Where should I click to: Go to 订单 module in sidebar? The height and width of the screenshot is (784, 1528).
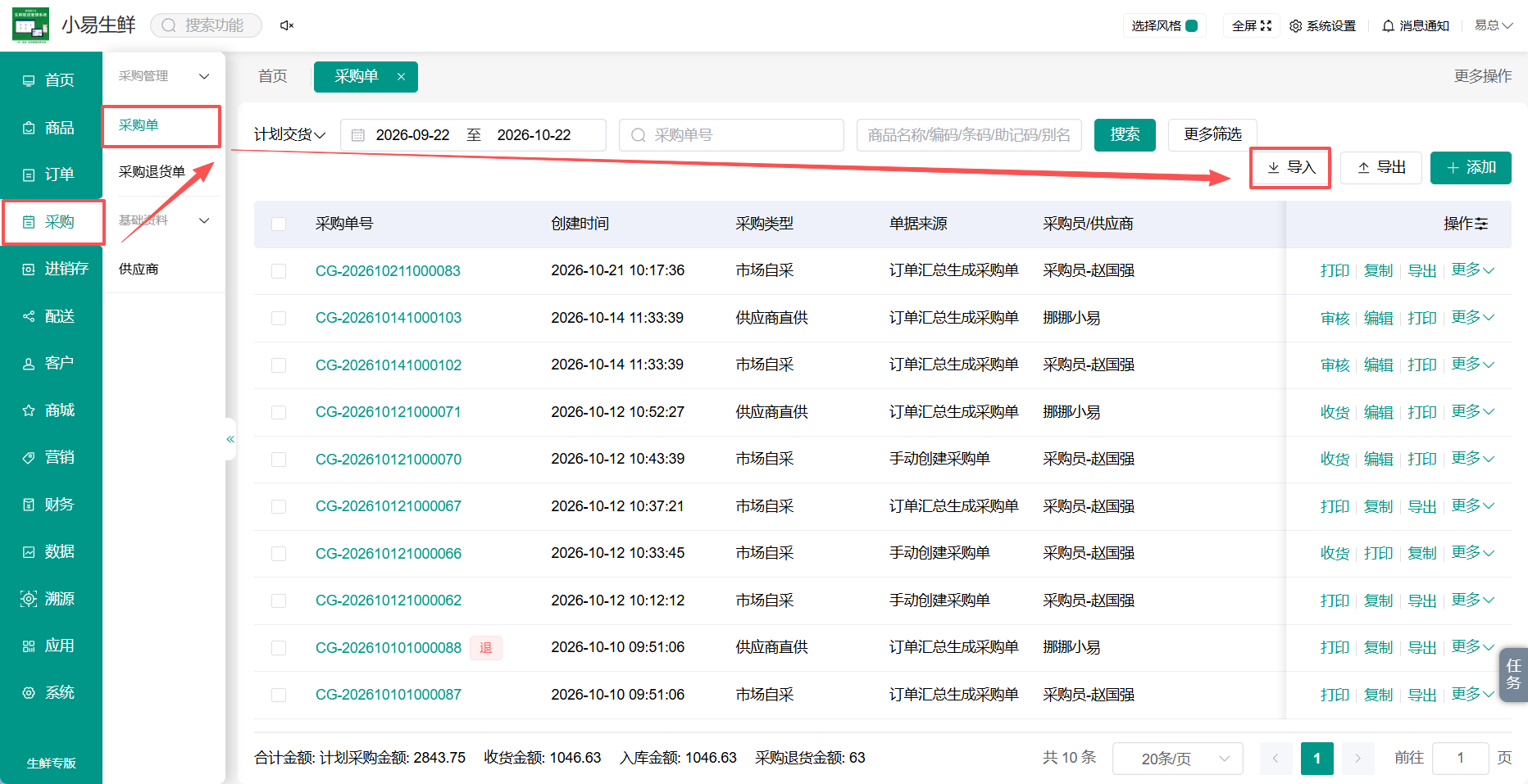tap(51, 174)
